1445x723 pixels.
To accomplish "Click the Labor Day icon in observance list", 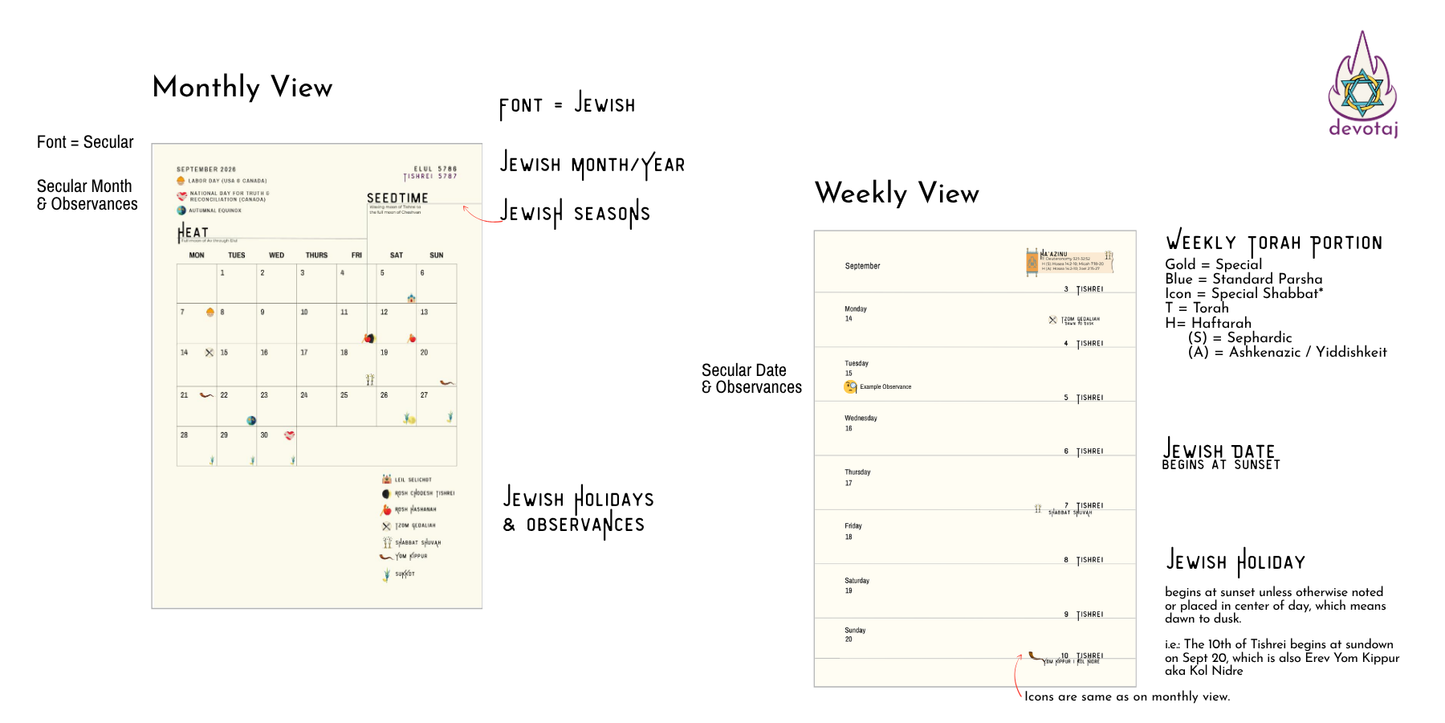I will (181, 181).
